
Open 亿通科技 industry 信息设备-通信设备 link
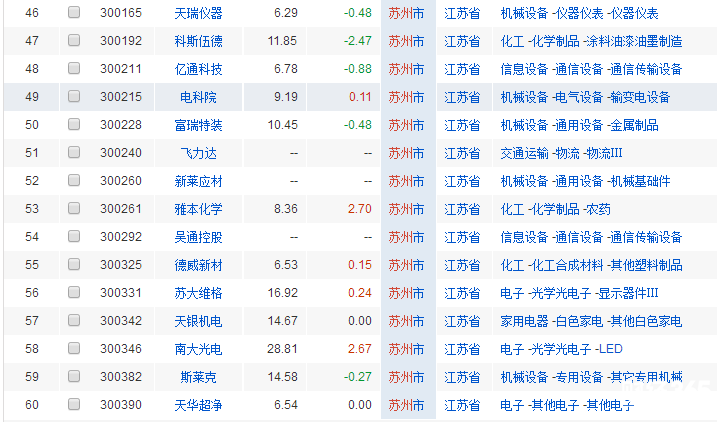(x=591, y=69)
